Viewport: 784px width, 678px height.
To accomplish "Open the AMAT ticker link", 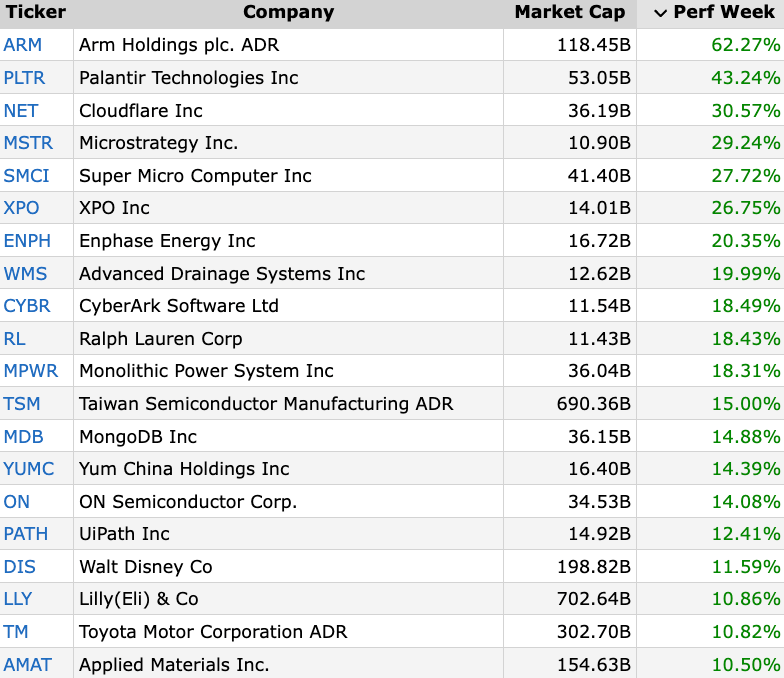I will [x=27, y=665].
